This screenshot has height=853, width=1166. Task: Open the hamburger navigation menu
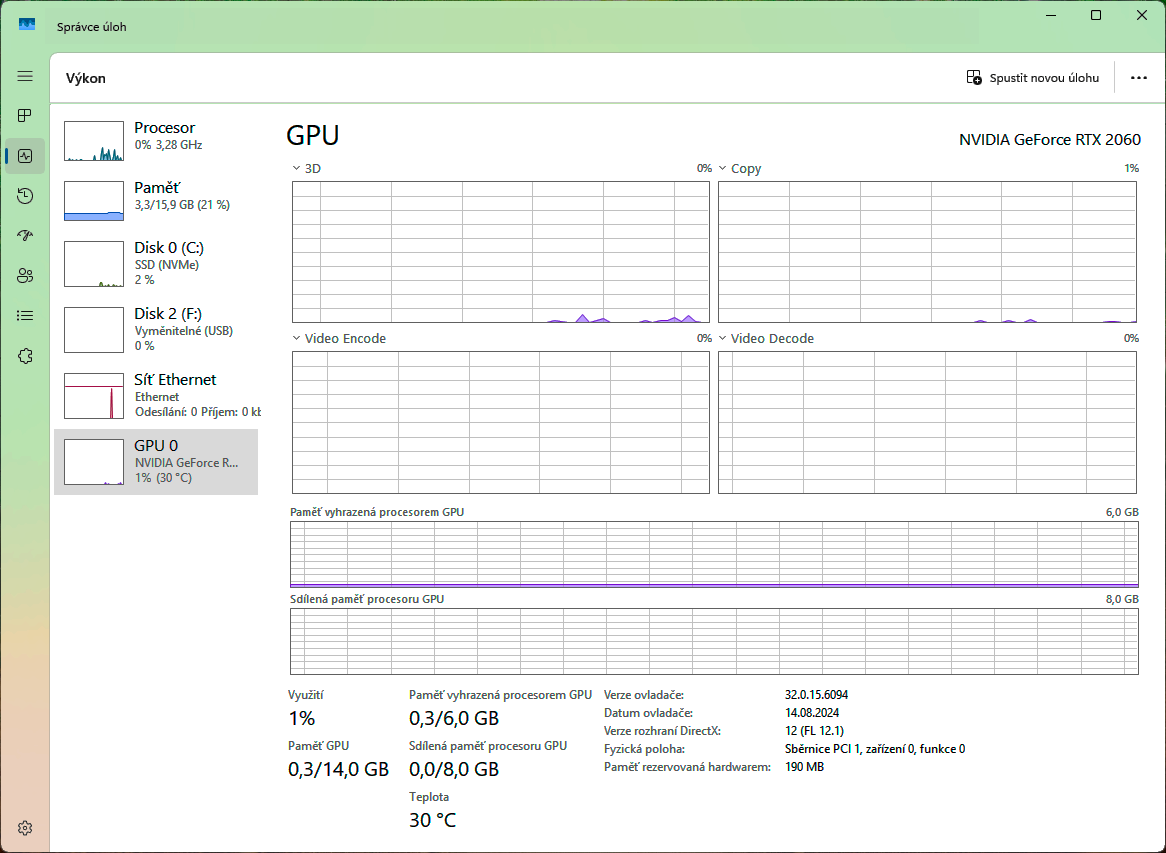[25, 76]
